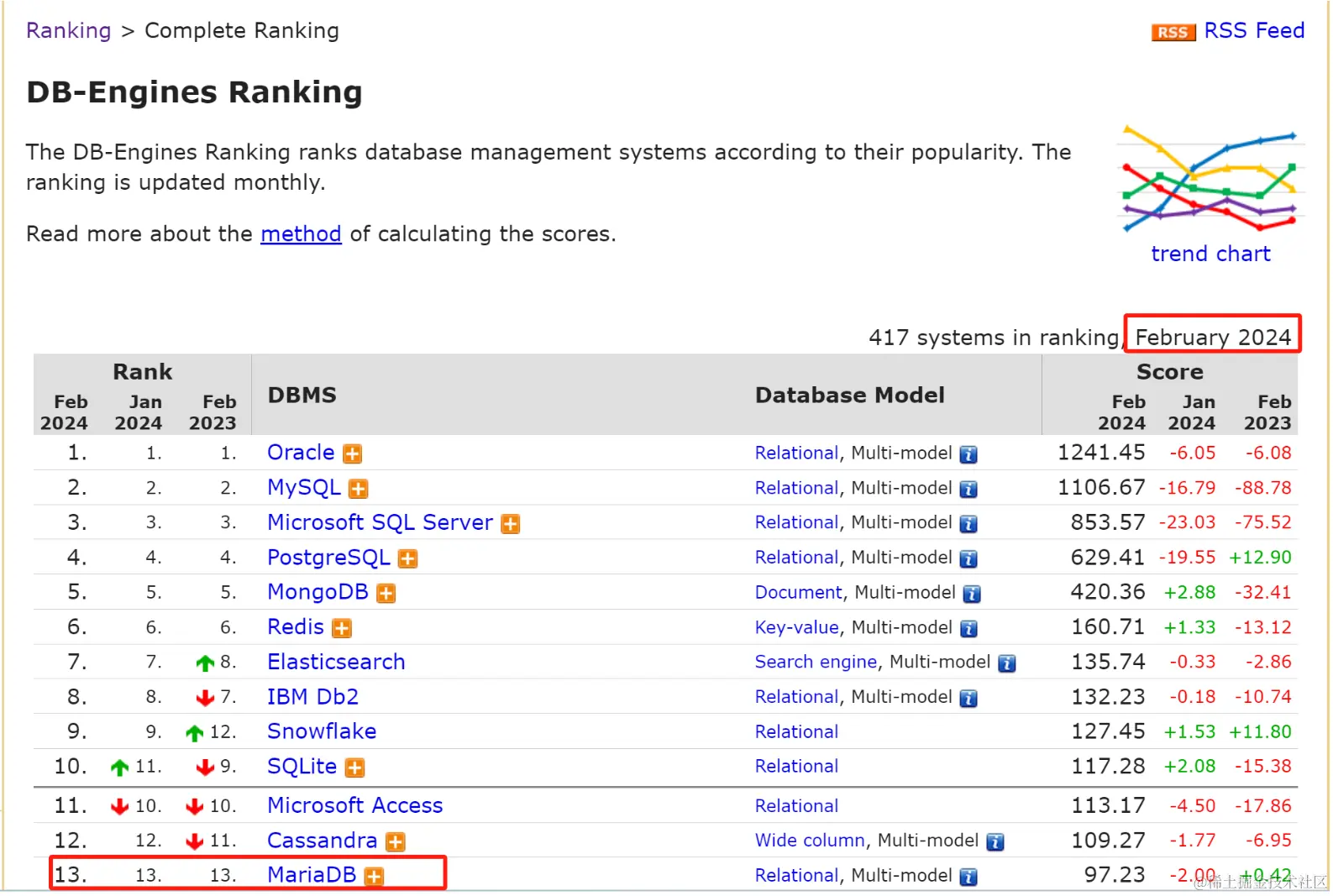The width and height of the screenshot is (1333, 896).
Task: Expand plus icon beside PostgreSQL
Action: (x=408, y=558)
